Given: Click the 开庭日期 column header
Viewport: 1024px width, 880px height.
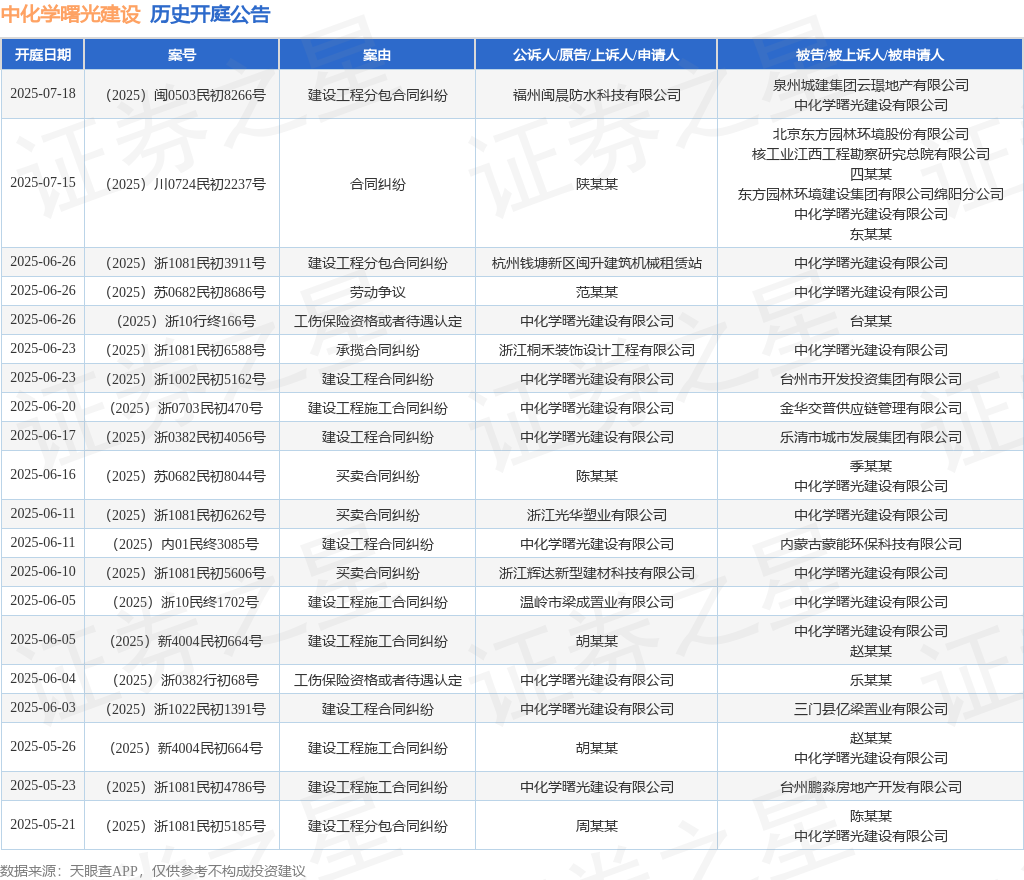Looking at the screenshot, I should click(x=43, y=55).
